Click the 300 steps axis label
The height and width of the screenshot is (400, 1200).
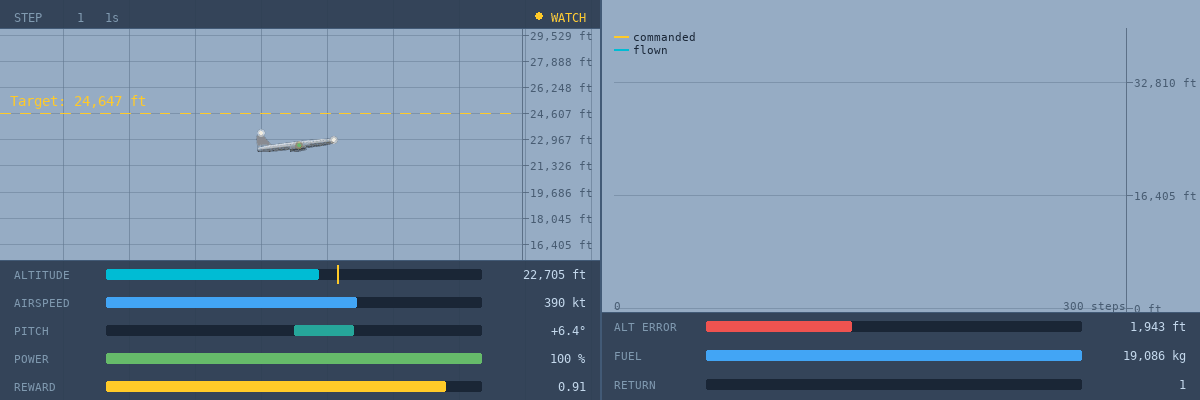coord(1094,307)
